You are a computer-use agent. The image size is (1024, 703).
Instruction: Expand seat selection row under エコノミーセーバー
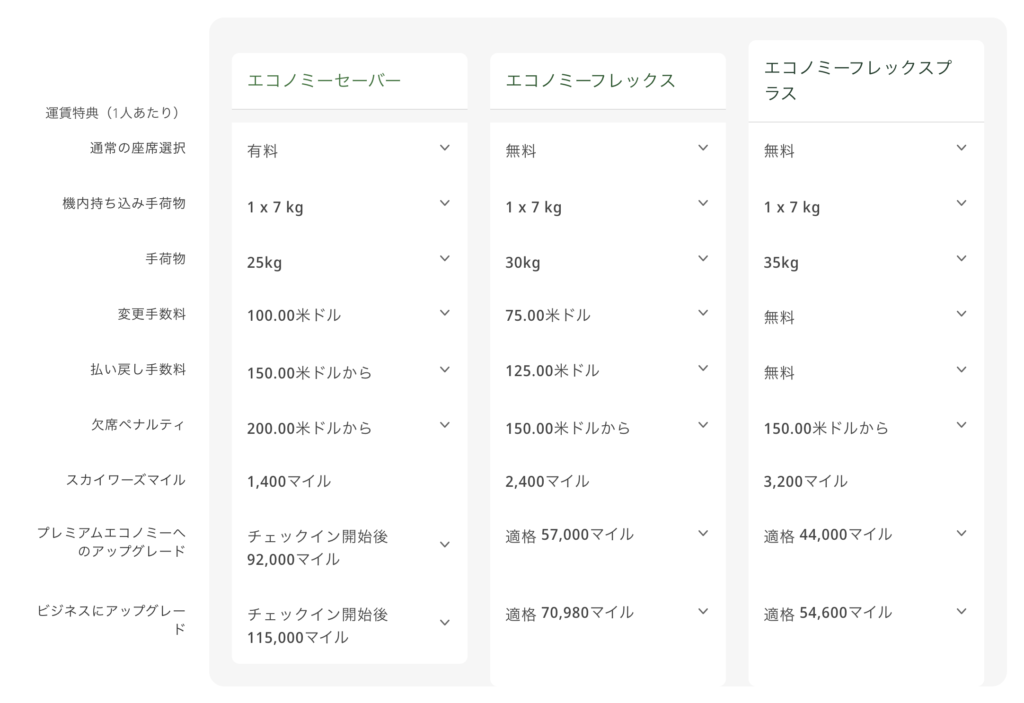(x=444, y=148)
